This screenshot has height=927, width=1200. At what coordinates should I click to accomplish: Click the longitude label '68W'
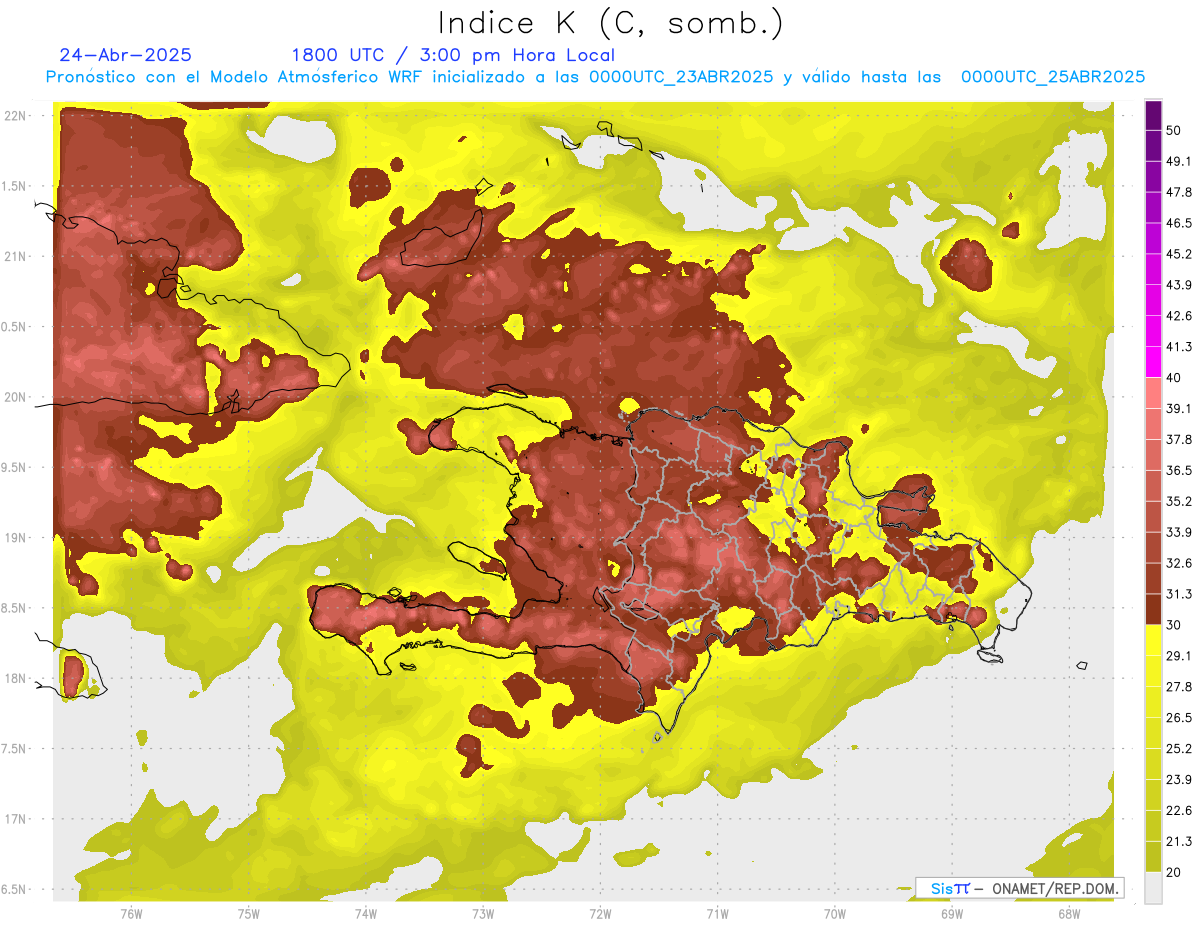(1069, 913)
